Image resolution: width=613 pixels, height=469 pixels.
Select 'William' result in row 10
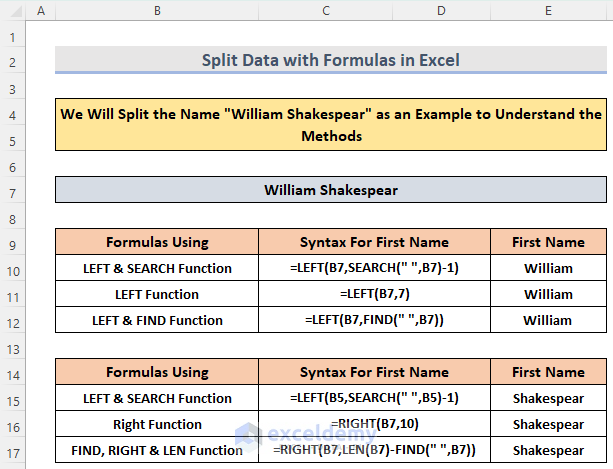click(548, 268)
